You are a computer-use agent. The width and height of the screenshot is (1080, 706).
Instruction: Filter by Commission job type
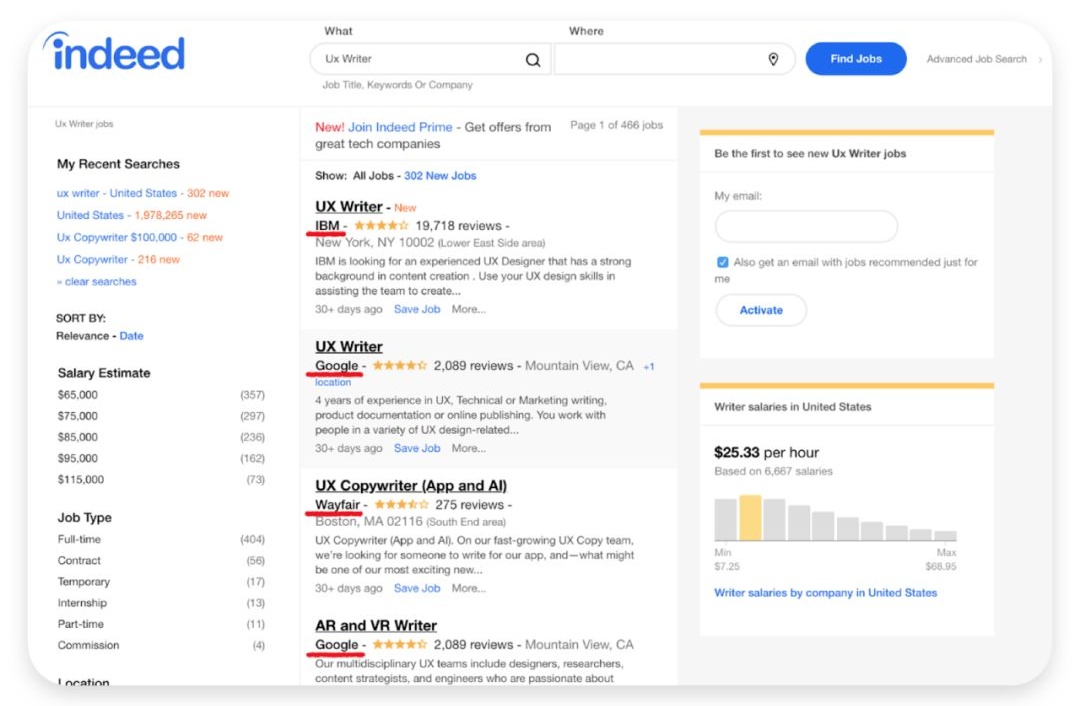click(x=88, y=645)
